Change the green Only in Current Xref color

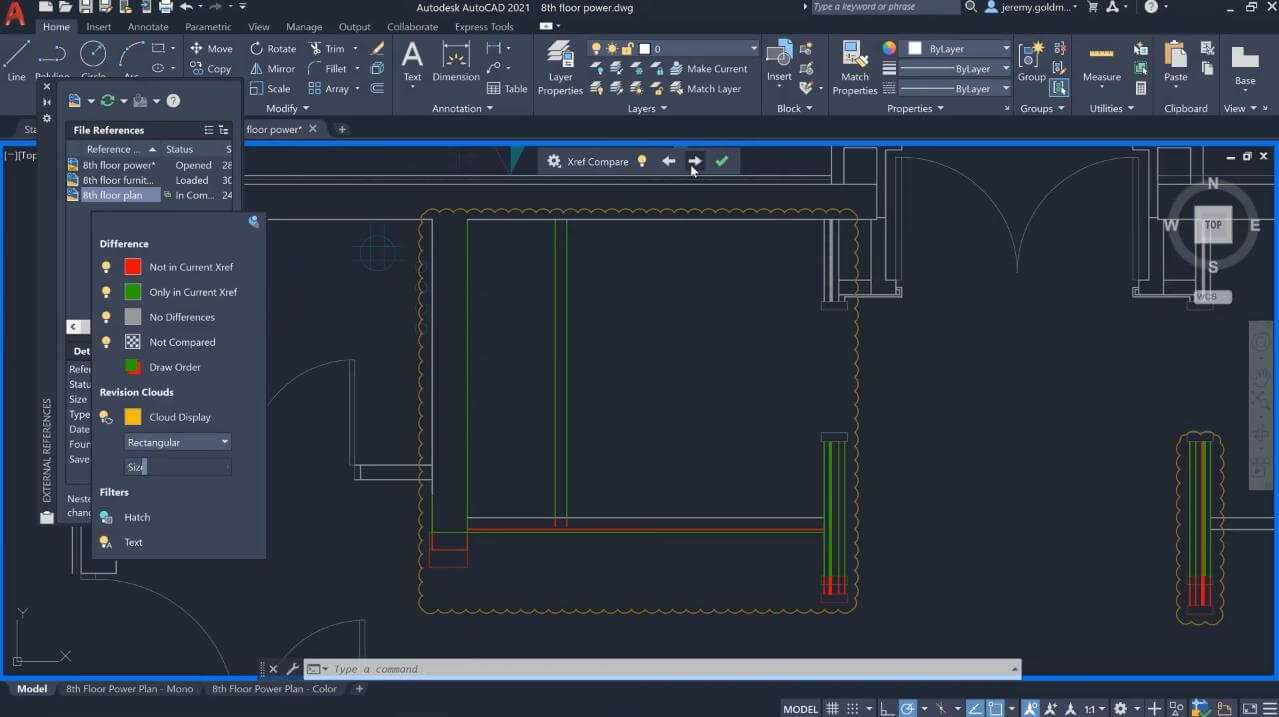coord(133,292)
